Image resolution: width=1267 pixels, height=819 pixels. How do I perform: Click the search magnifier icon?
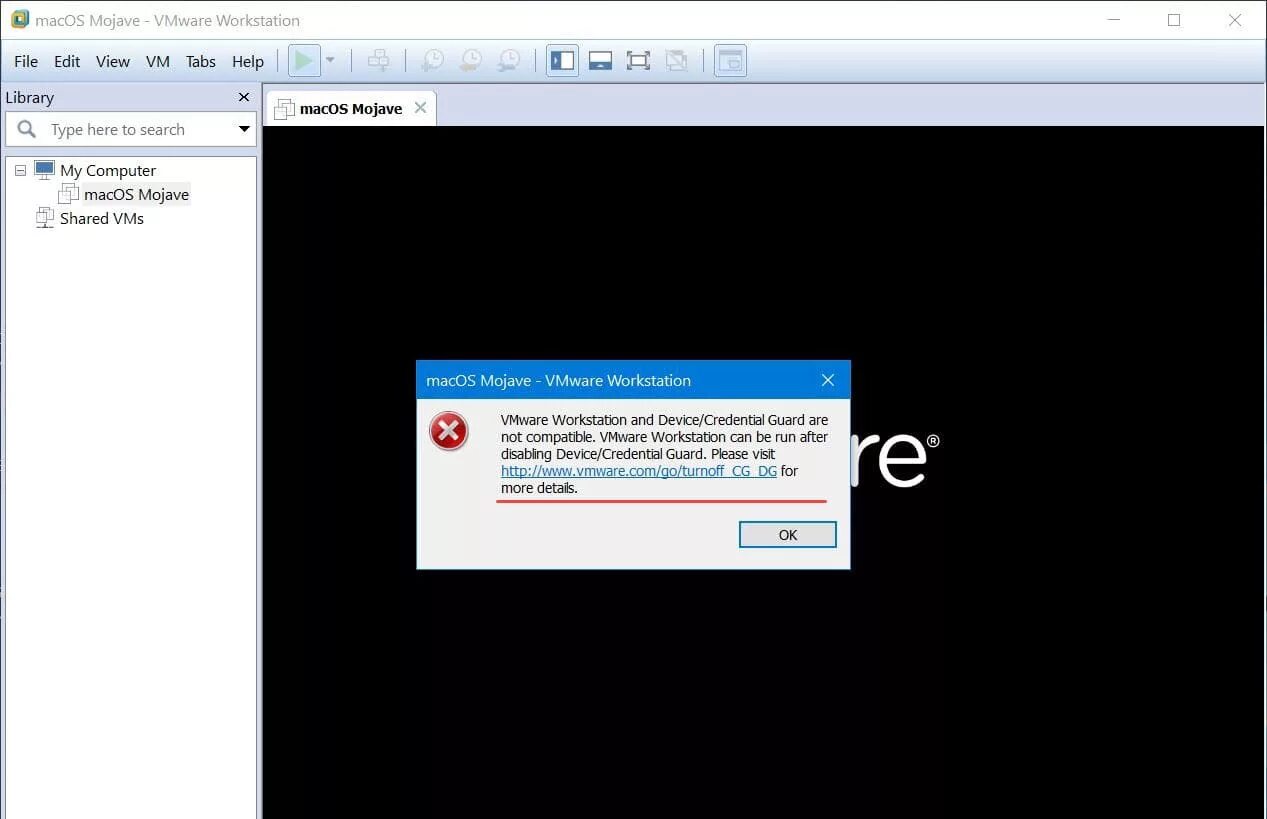pos(27,129)
